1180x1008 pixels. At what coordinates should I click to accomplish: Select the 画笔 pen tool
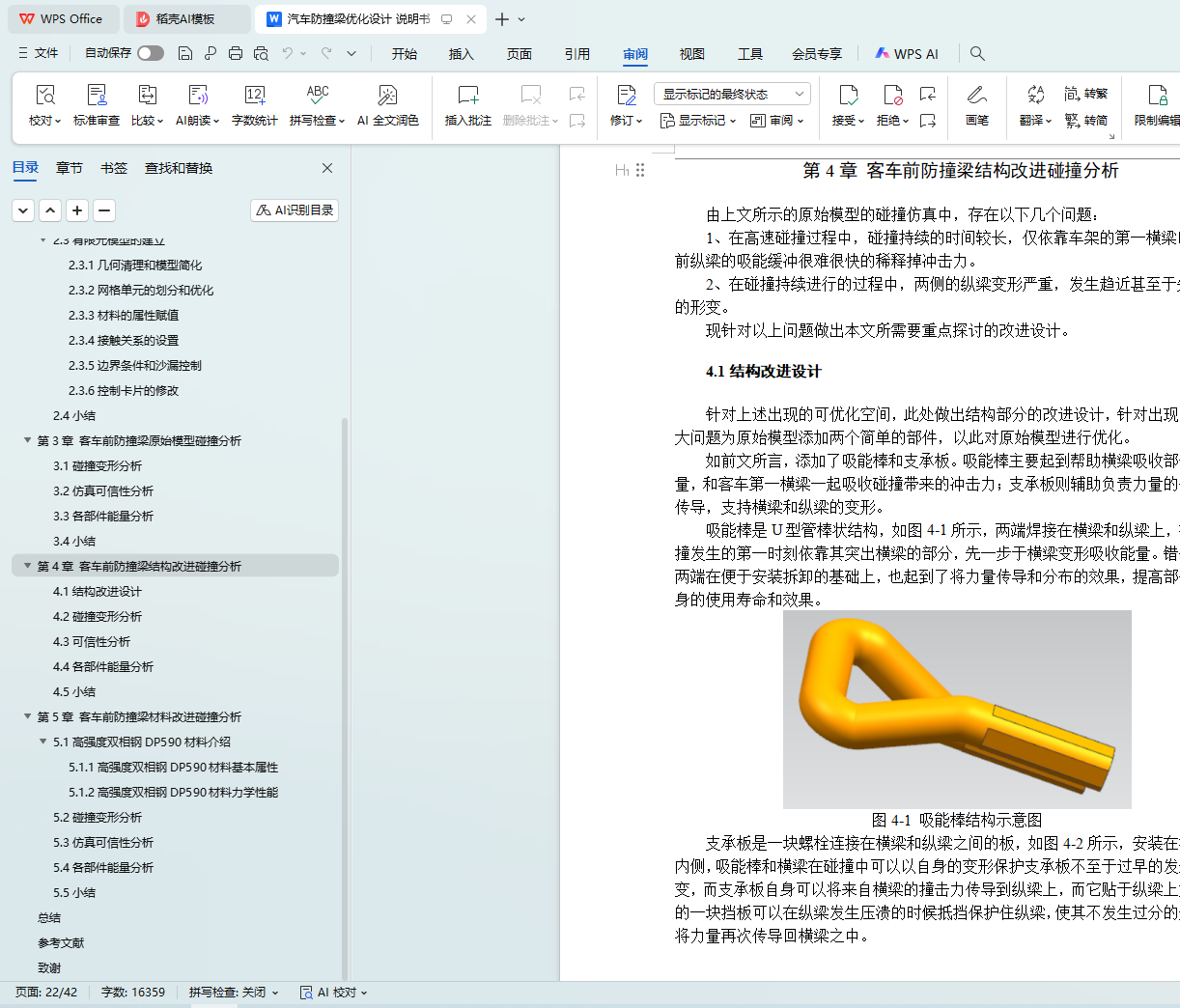(976, 96)
